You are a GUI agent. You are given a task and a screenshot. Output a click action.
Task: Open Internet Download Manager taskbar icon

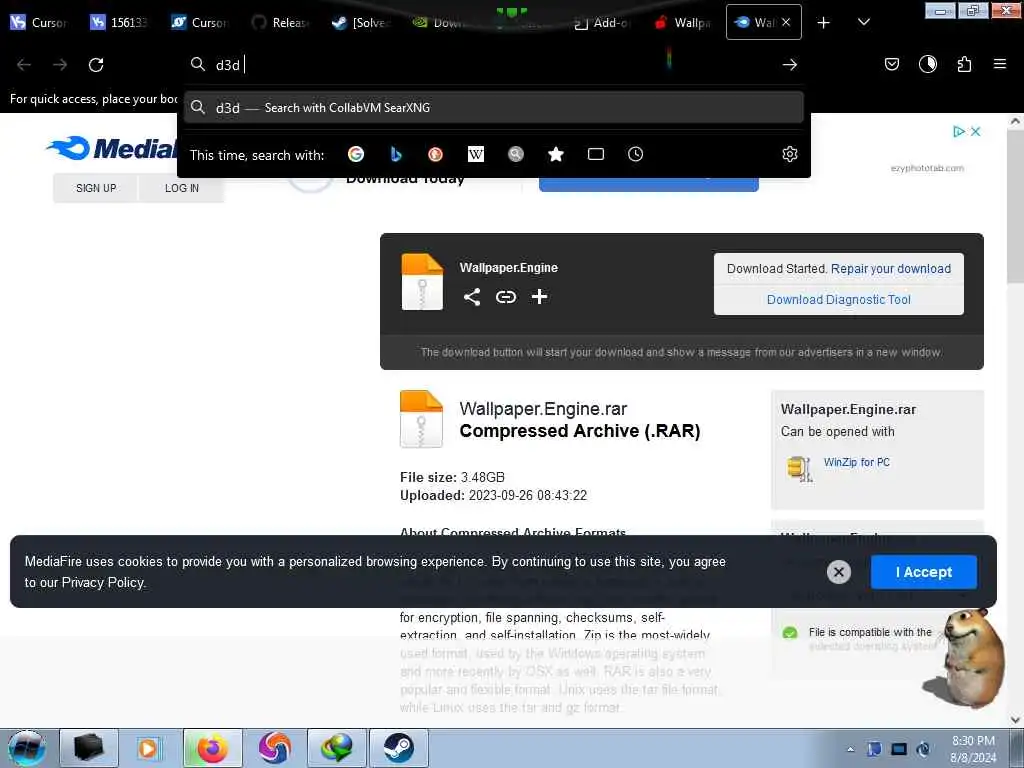[337, 748]
